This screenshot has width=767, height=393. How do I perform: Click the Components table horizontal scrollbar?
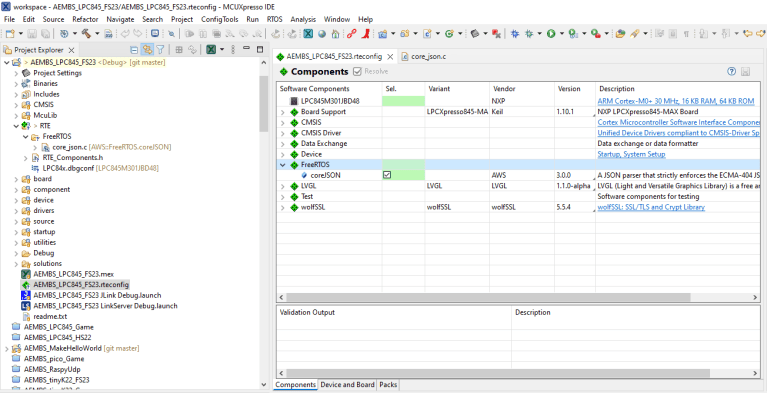[x=489, y=297]
